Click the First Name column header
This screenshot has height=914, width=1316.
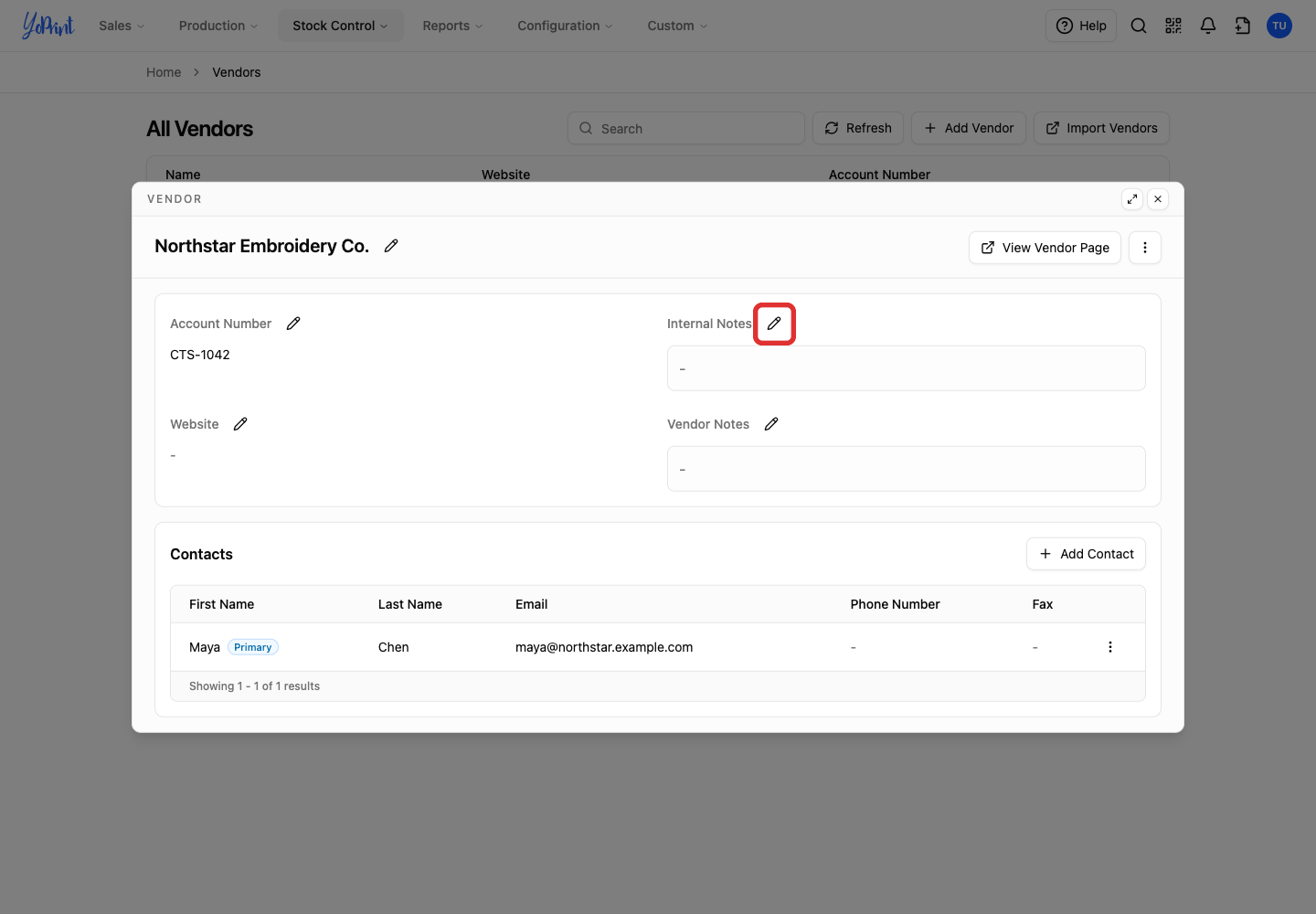click(x=222, y=604)
